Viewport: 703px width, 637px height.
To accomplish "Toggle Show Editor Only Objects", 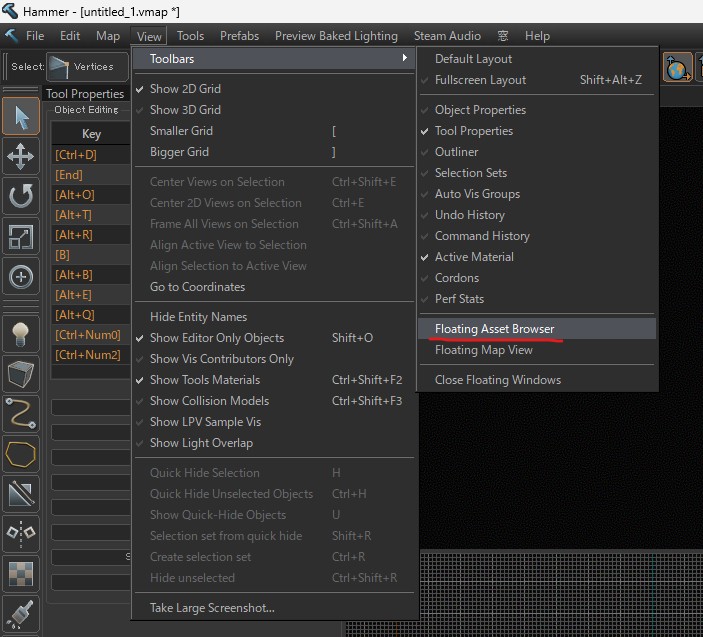I will point(274,338).
